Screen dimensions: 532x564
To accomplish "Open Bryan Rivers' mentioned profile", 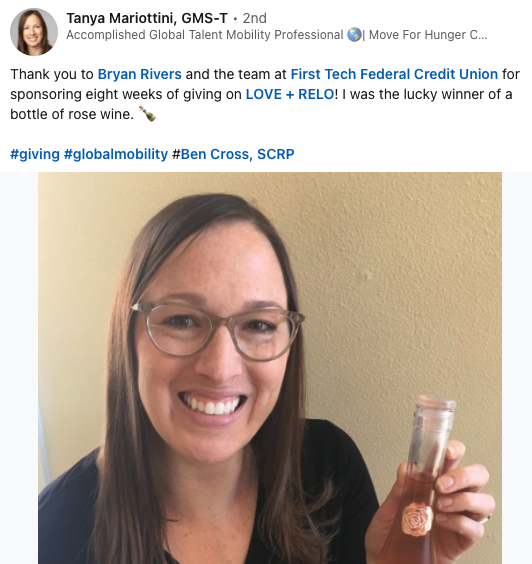I will click(140, 74).
